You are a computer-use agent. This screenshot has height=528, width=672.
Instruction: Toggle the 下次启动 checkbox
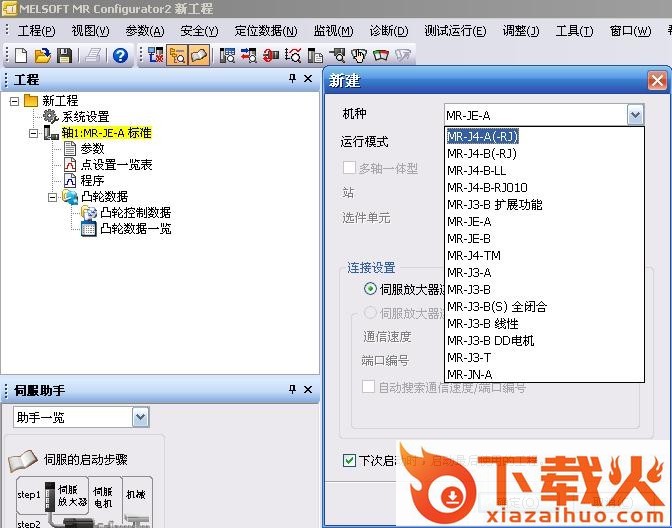349,460
